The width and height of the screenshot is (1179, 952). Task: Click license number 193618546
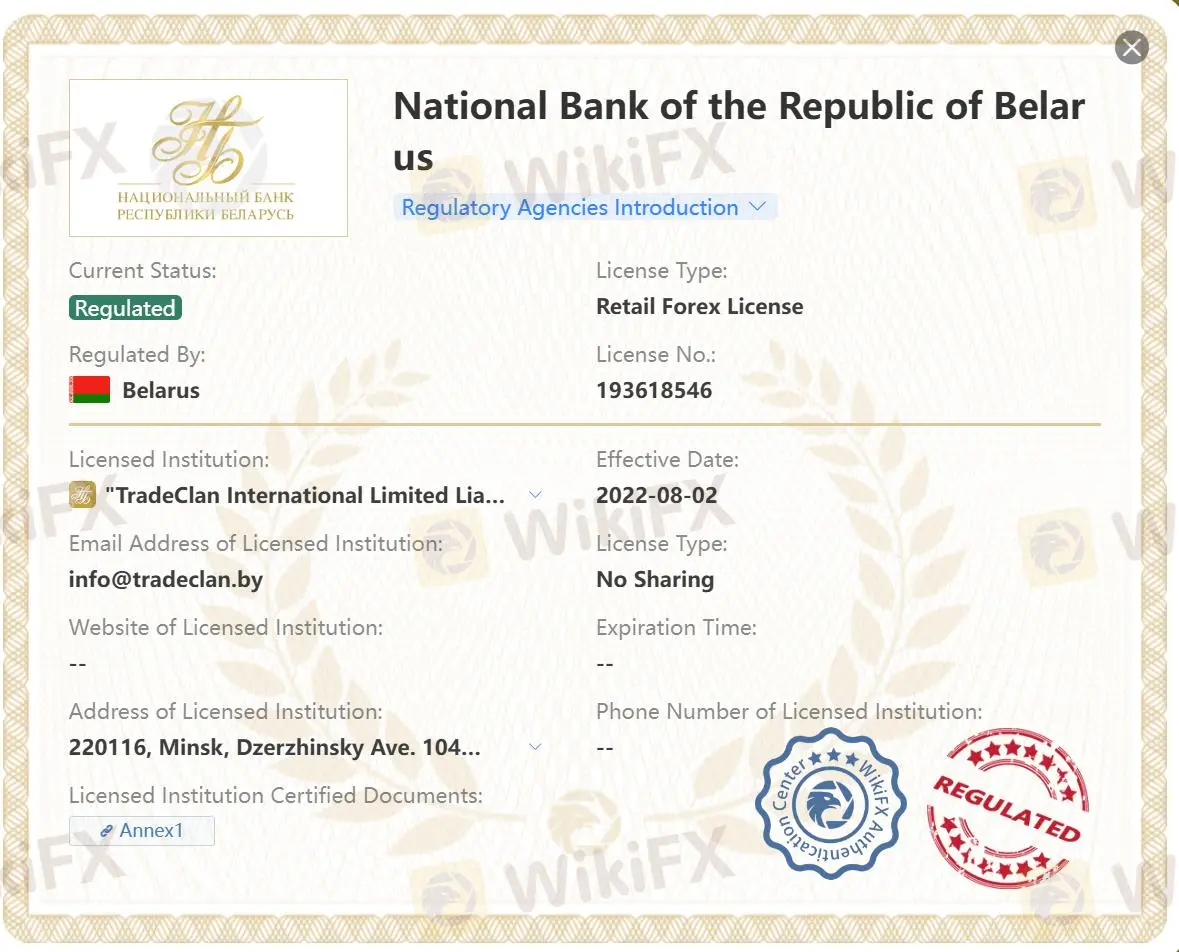tap(654, 391)
